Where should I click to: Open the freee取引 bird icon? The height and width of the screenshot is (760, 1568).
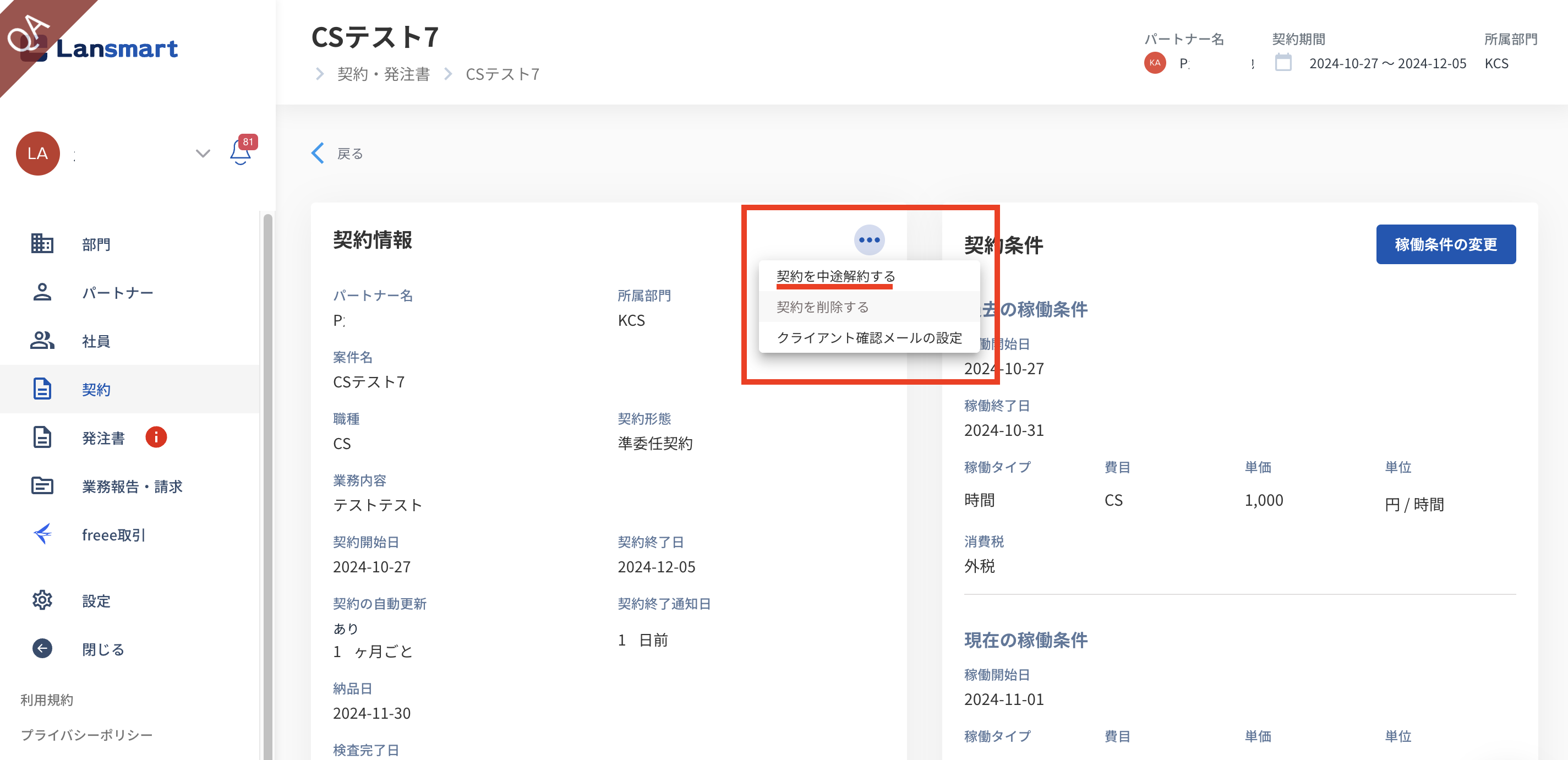[42, 534]
